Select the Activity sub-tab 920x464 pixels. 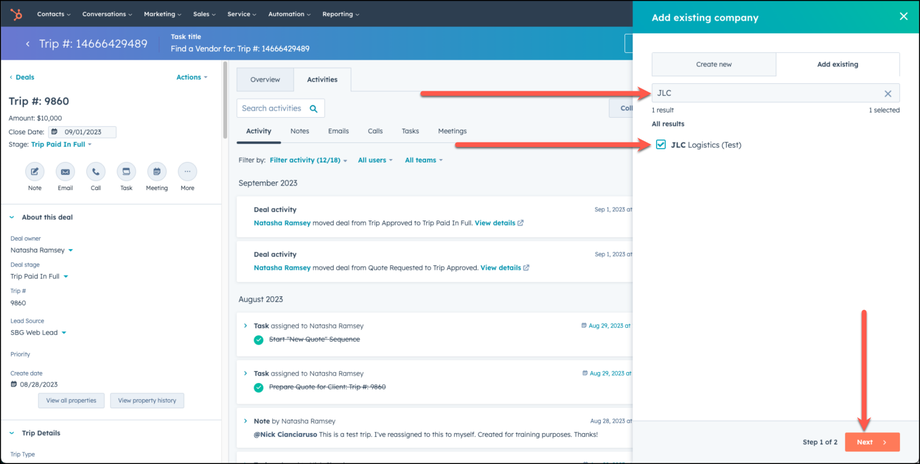[x=259, y=131]
